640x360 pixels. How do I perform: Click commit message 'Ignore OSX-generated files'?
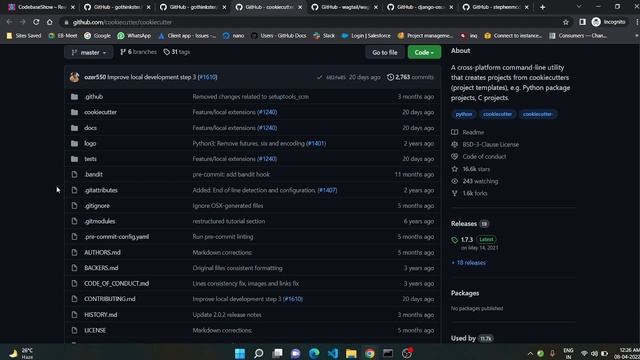pos(228,206)
